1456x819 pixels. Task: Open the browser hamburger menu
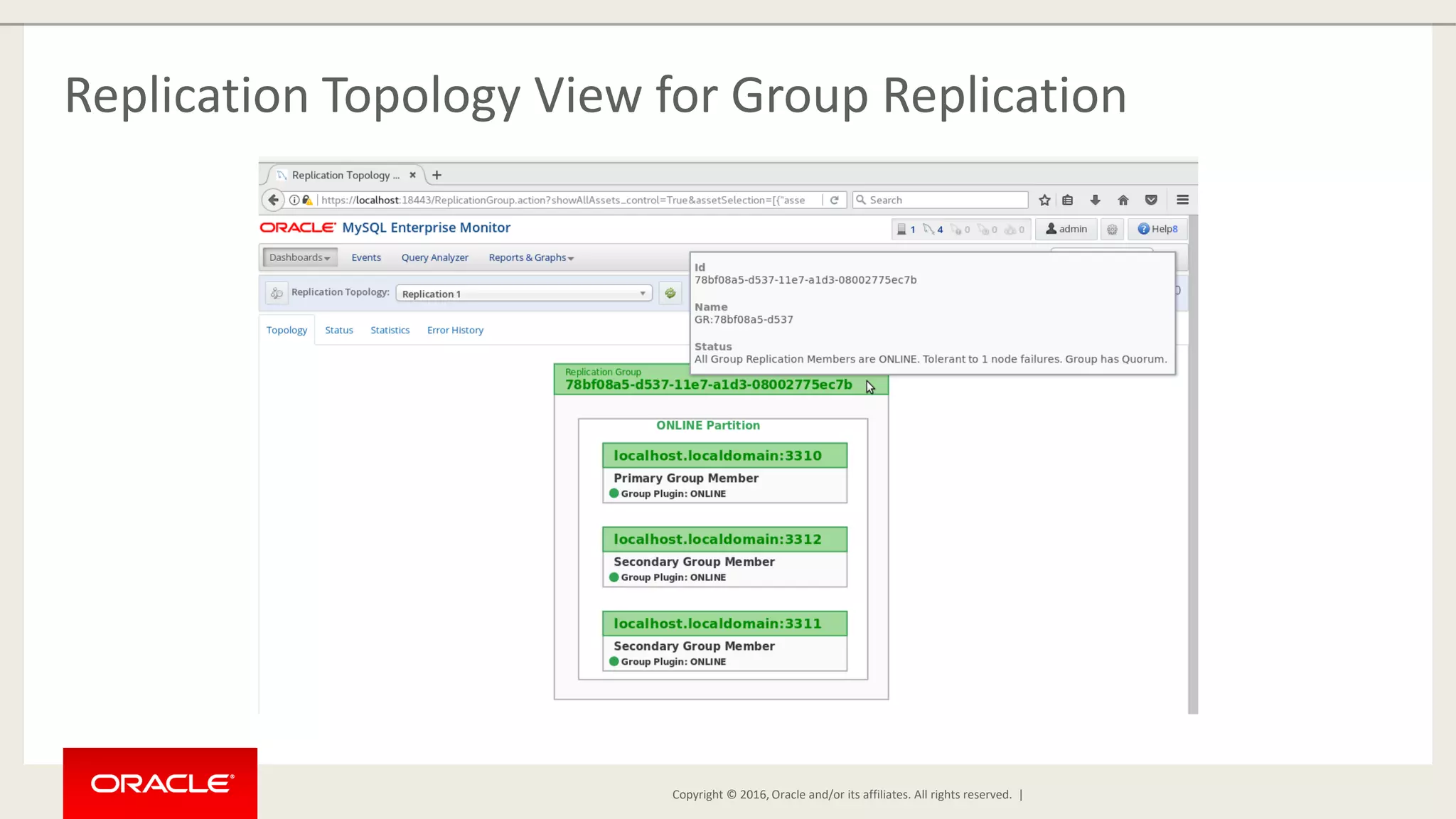click(1183, 200)
